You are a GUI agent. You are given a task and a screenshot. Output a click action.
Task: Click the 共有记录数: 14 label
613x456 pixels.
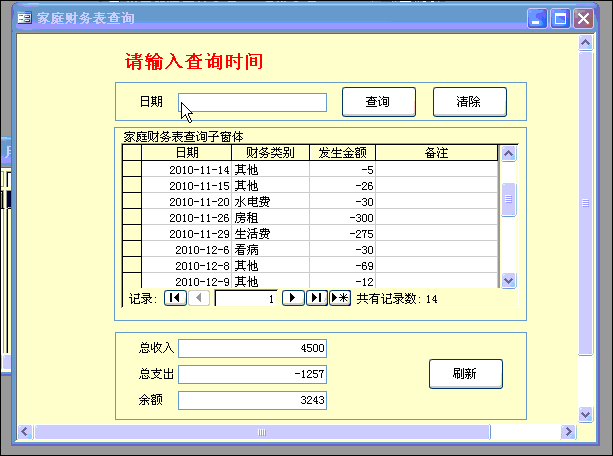[397, 299]
